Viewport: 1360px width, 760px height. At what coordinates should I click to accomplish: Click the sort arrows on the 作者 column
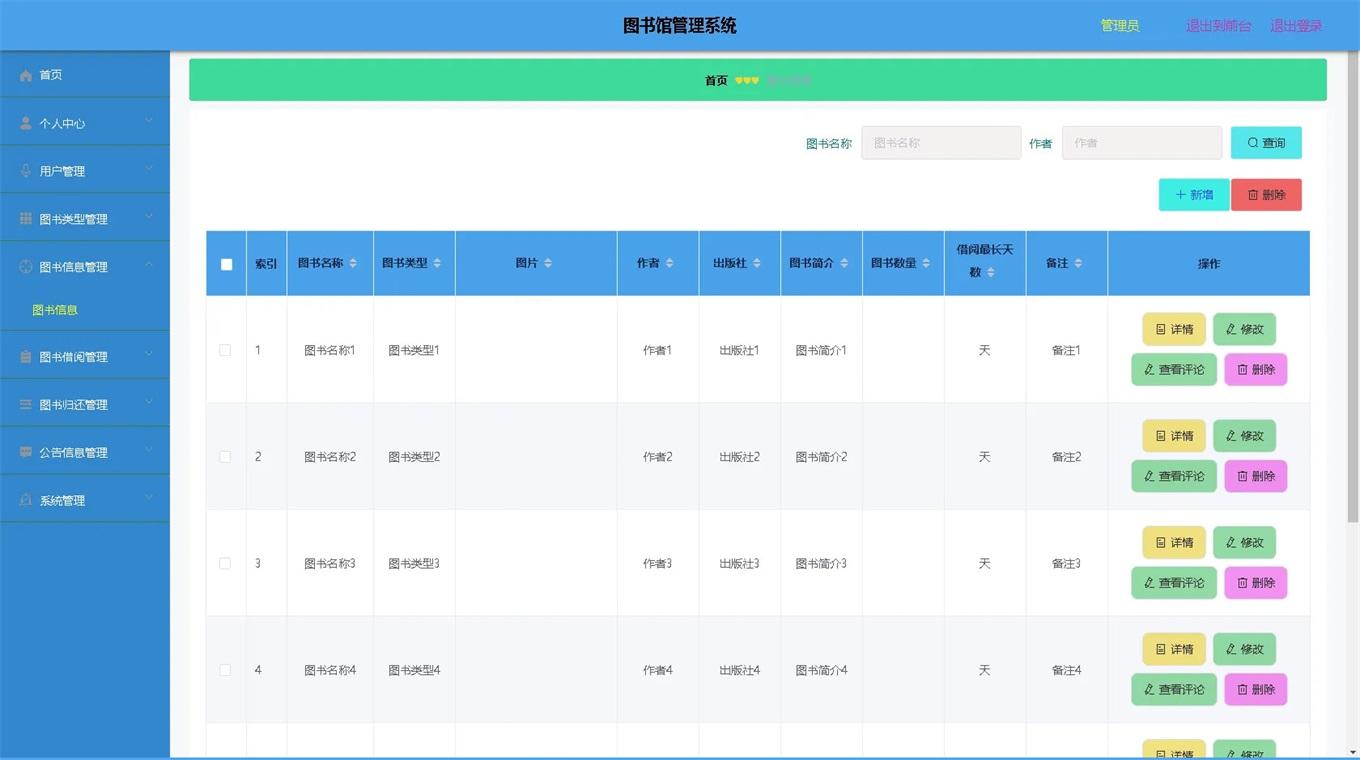click(670, 263)
